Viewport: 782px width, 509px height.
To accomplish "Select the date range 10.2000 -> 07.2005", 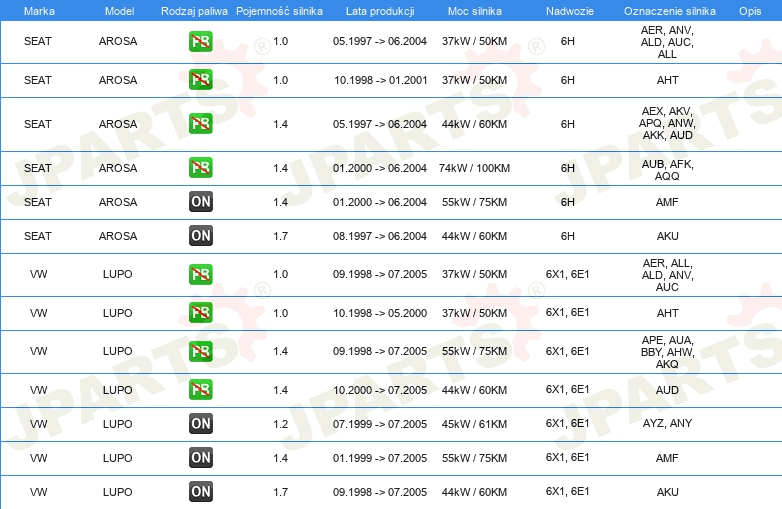I will 380,390.
